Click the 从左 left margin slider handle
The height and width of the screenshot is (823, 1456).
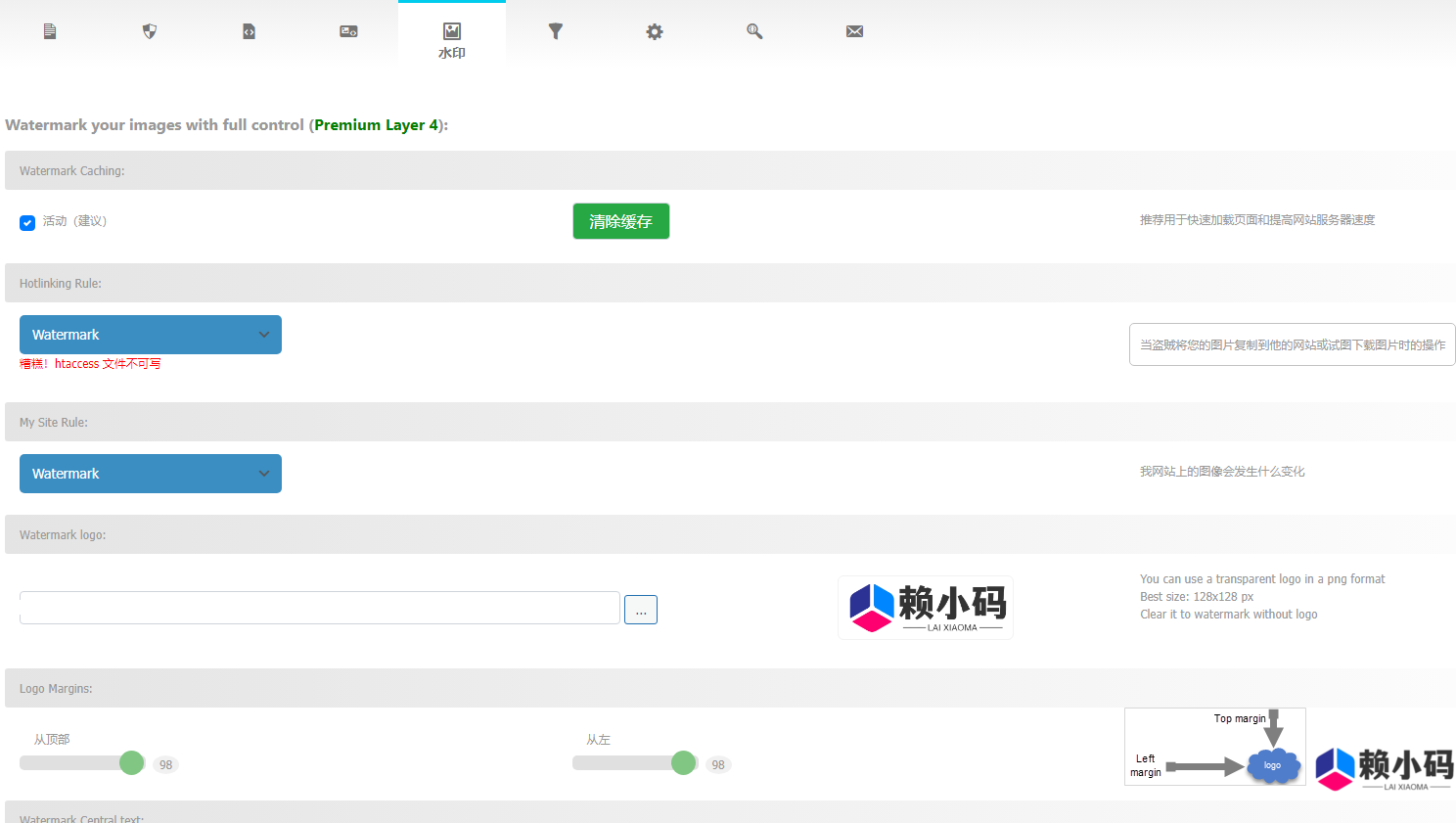click(684, 762)
